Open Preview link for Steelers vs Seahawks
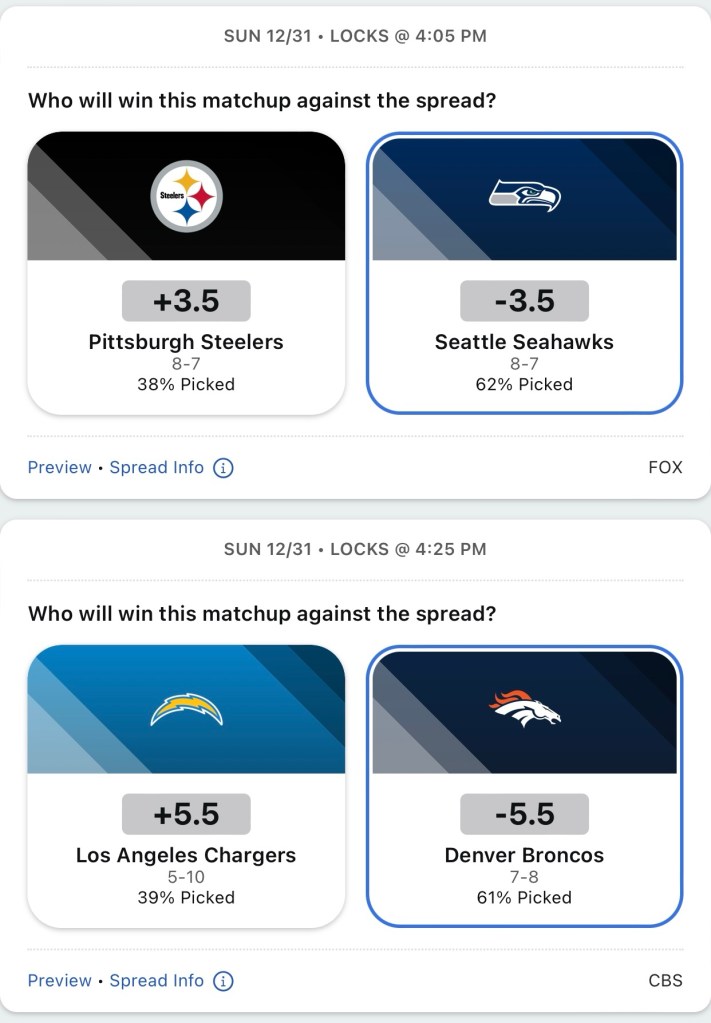 (59, 468)
